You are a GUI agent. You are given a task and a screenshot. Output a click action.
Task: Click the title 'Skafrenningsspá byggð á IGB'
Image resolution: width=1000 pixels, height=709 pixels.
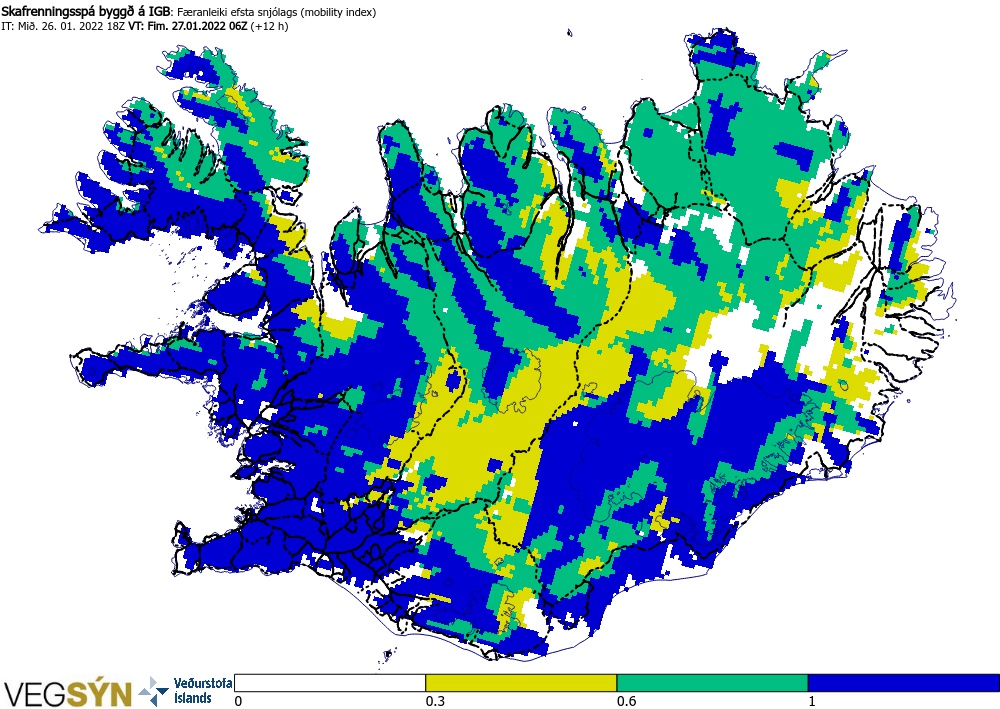click(86, 11)
